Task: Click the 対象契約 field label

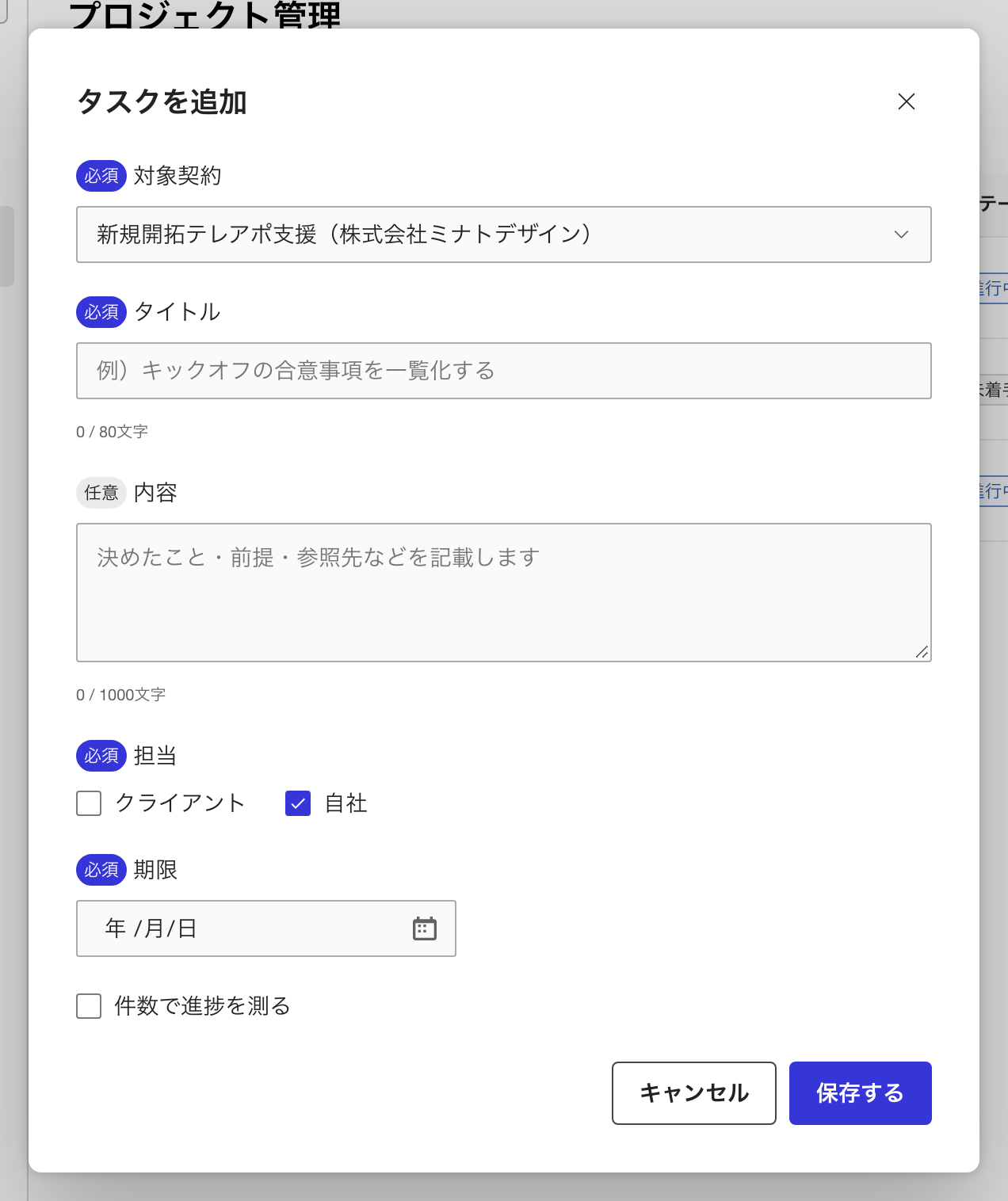Action: (178, 176)
